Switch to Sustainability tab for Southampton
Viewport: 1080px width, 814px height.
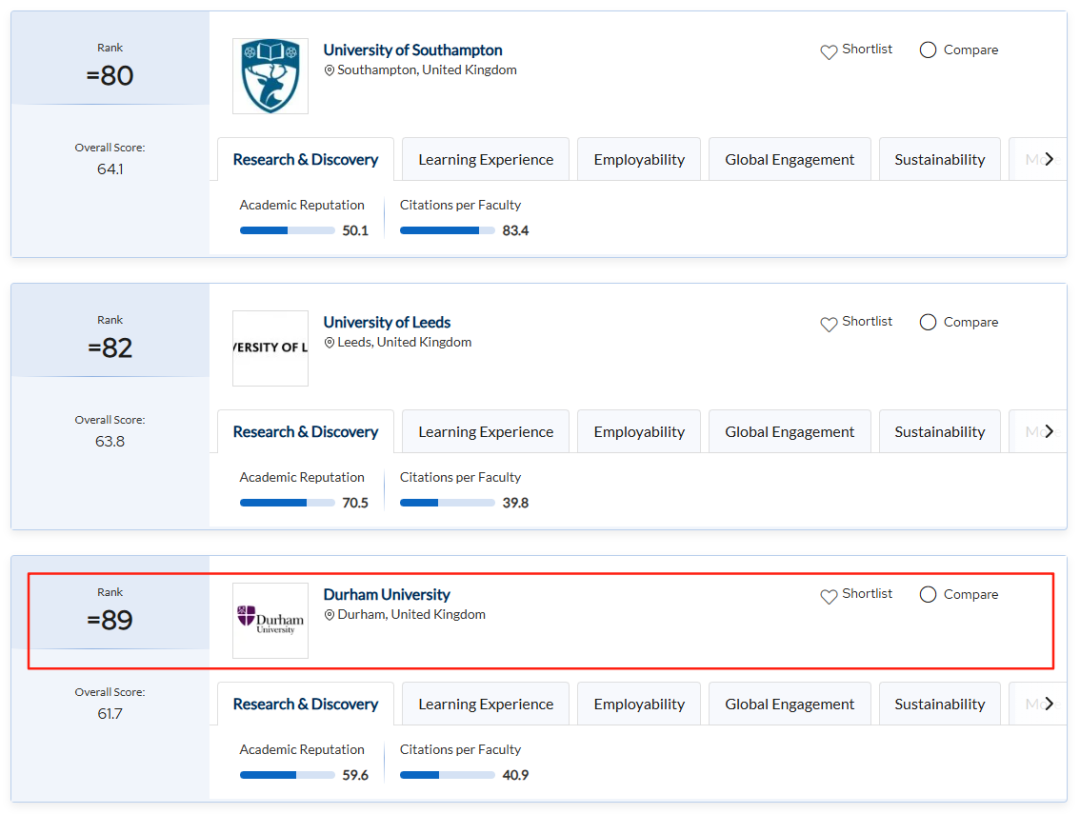click(939, 159)
